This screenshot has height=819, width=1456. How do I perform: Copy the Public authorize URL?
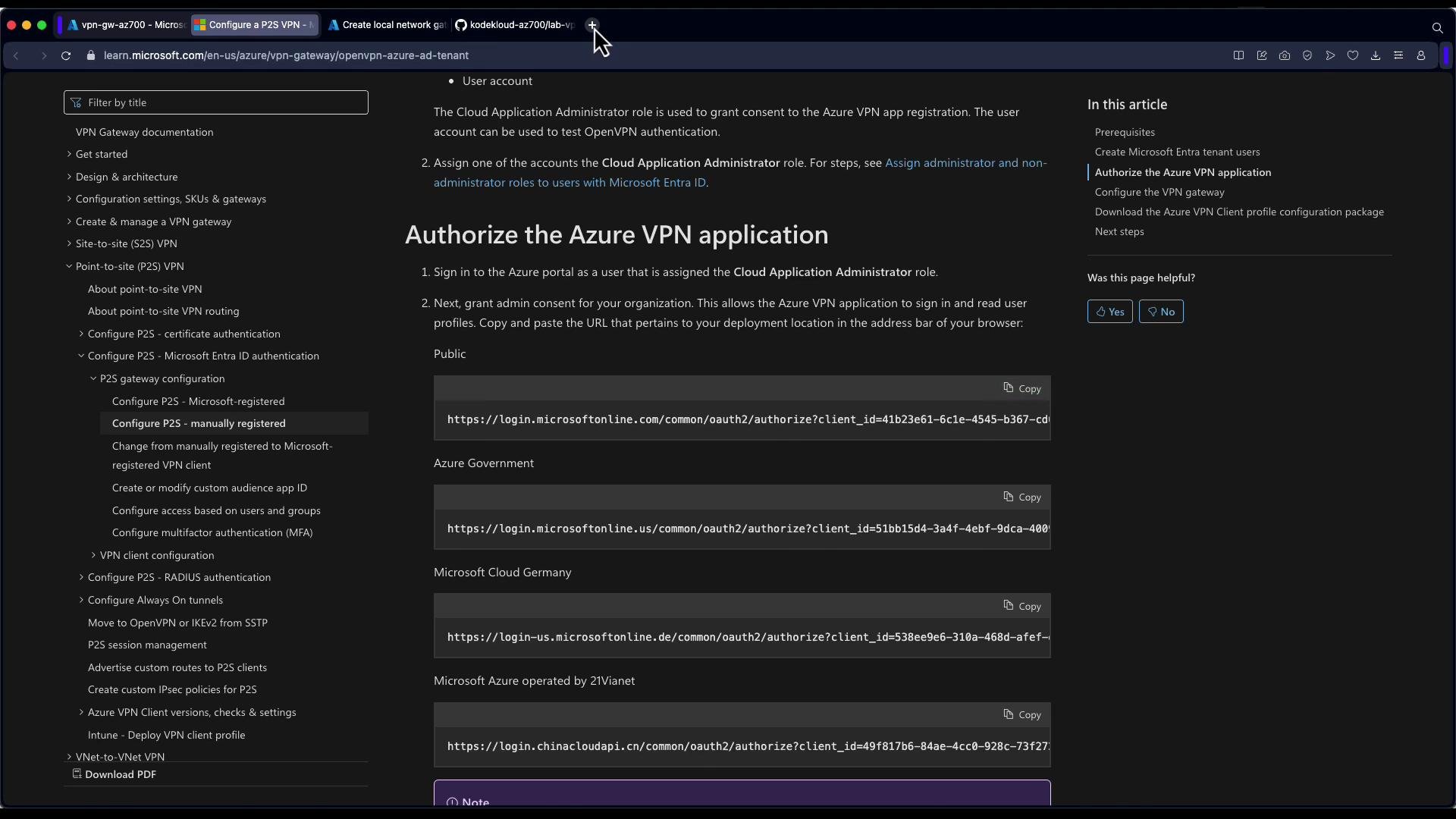coord(1022,388)
